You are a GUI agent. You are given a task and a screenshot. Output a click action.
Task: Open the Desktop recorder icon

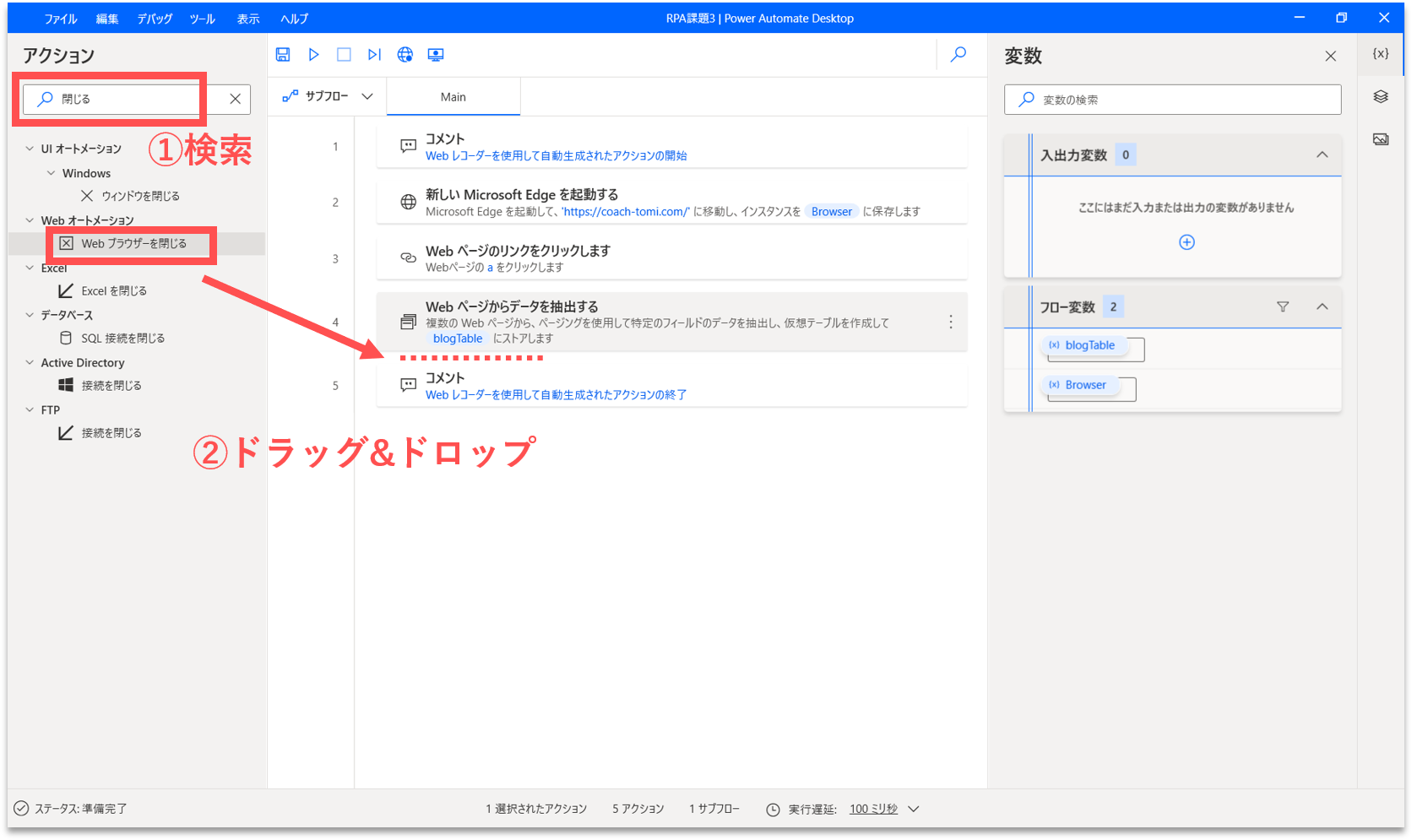436,55
